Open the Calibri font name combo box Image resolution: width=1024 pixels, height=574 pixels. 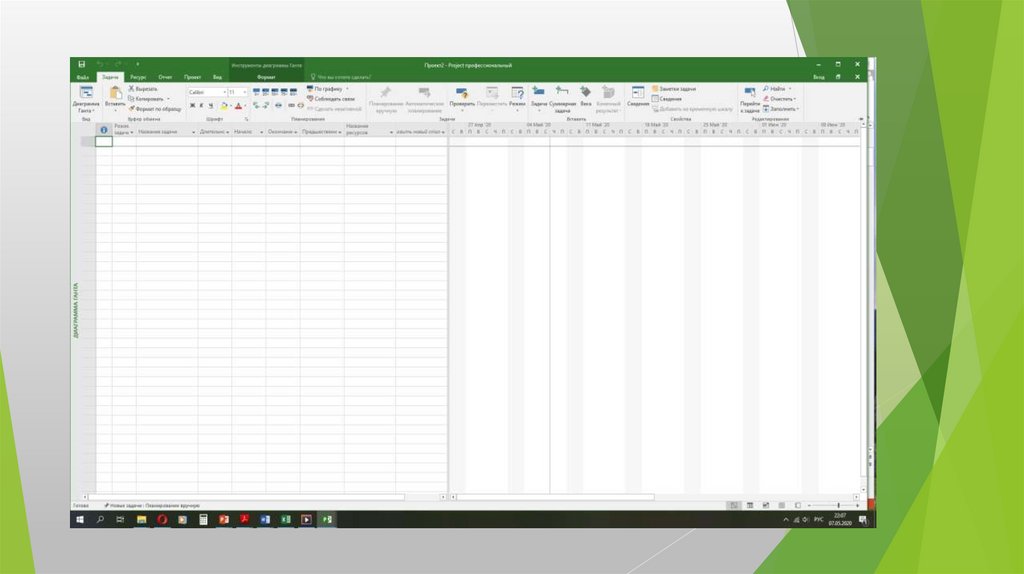(206, 92)
